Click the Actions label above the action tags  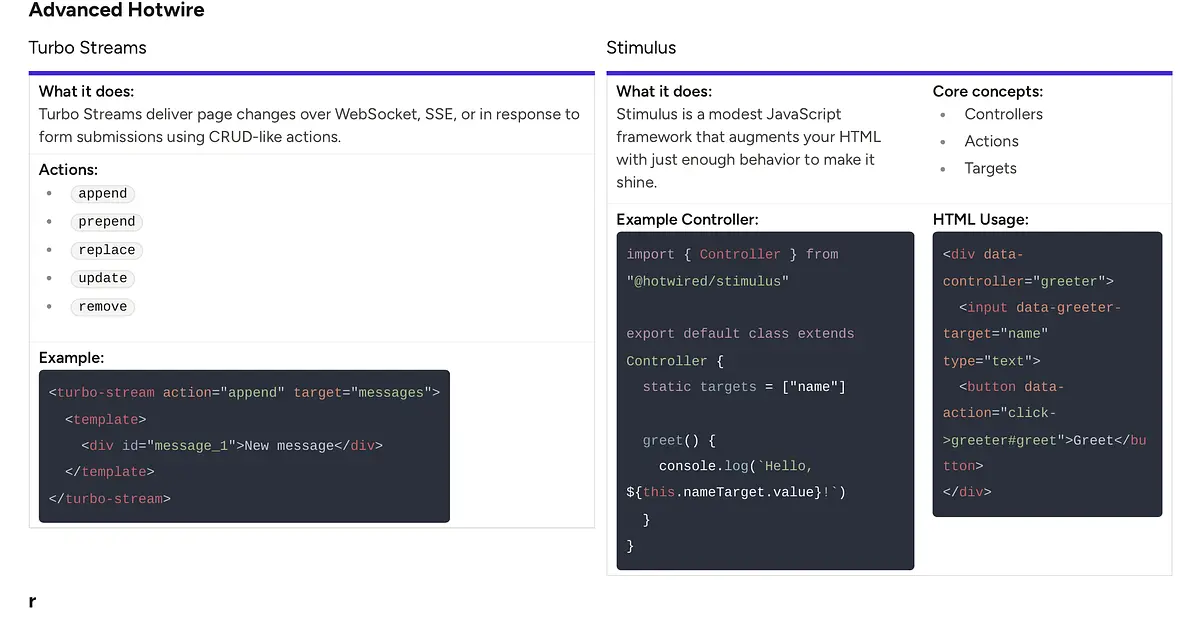[68, 170]
